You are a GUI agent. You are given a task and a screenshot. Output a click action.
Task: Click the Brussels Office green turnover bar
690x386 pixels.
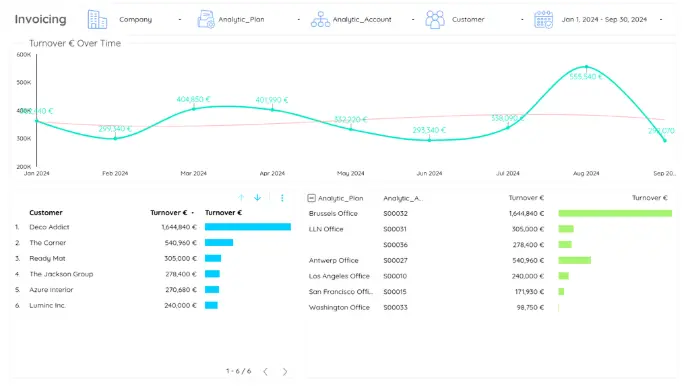tap(615, 213)
